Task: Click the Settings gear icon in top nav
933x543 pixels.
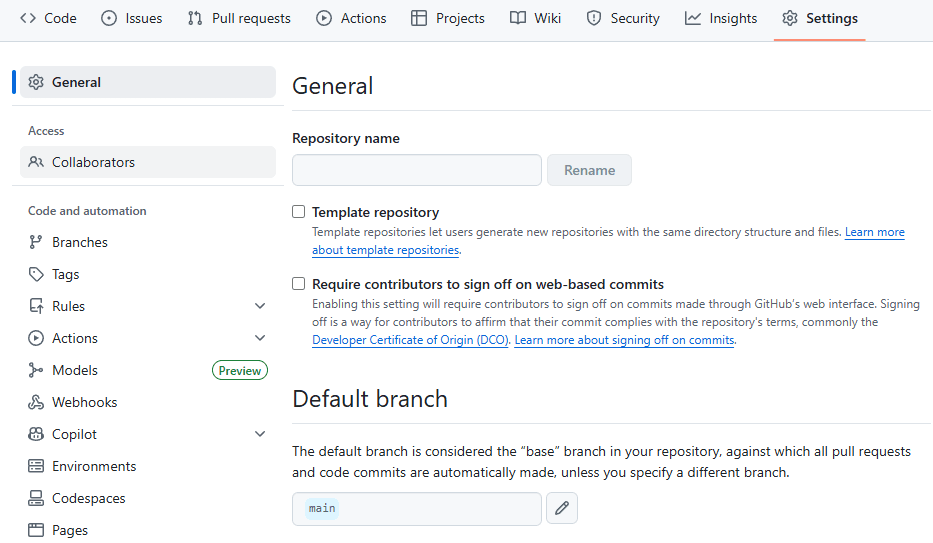Action: (x=790, y=18)
